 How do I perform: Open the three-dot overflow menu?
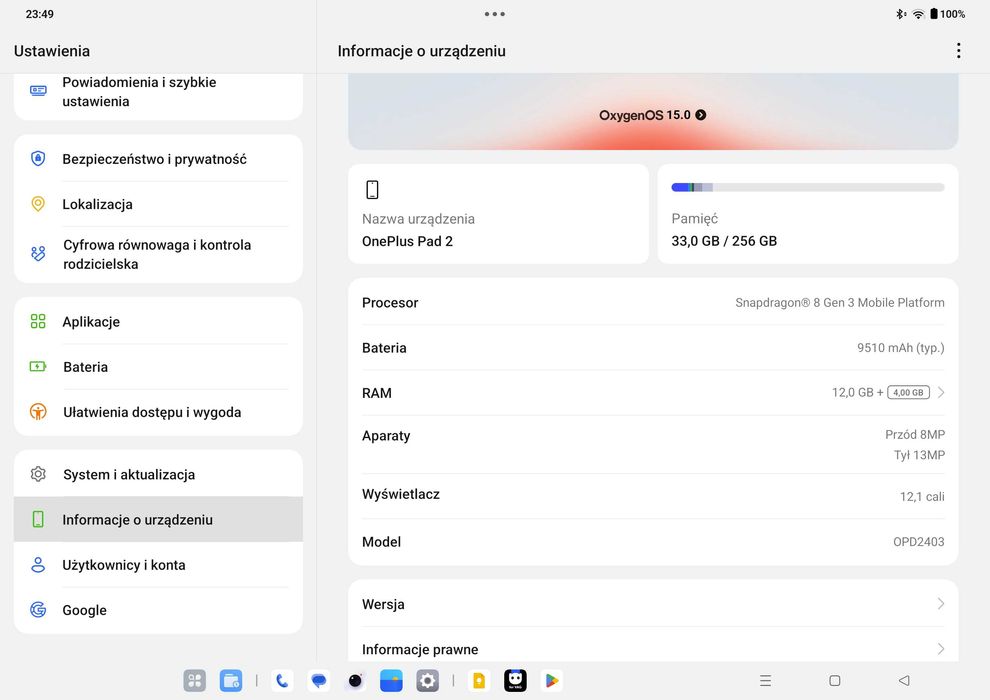(958, 50)
